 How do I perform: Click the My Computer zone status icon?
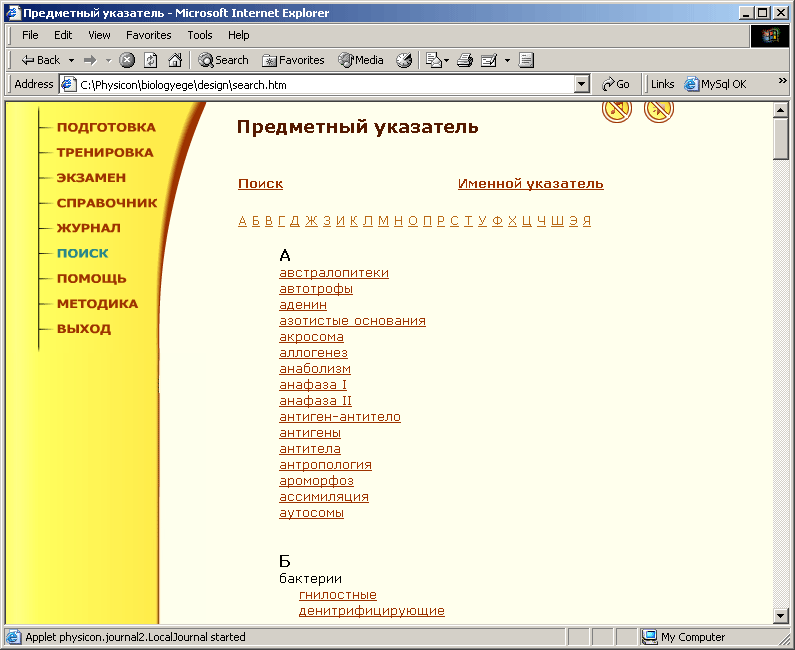pyautogui.click(x=649, y=637)
